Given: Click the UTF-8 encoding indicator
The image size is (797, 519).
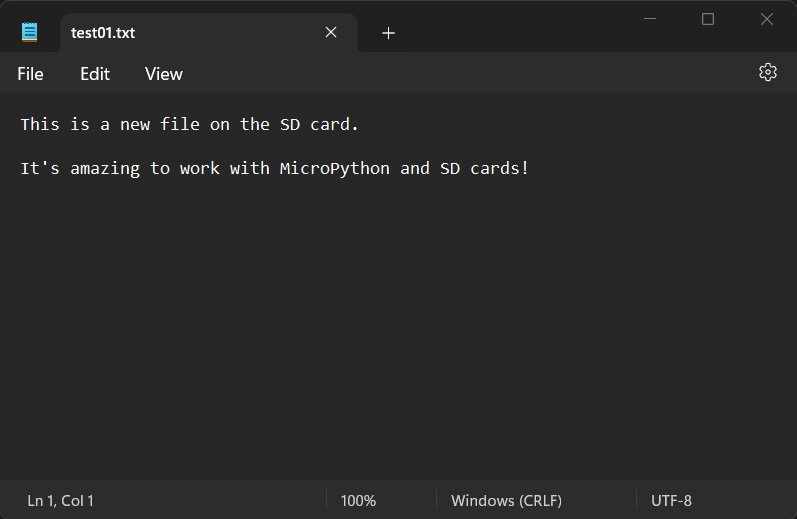Looking at the screenshot, I should [x=671, y=501].
